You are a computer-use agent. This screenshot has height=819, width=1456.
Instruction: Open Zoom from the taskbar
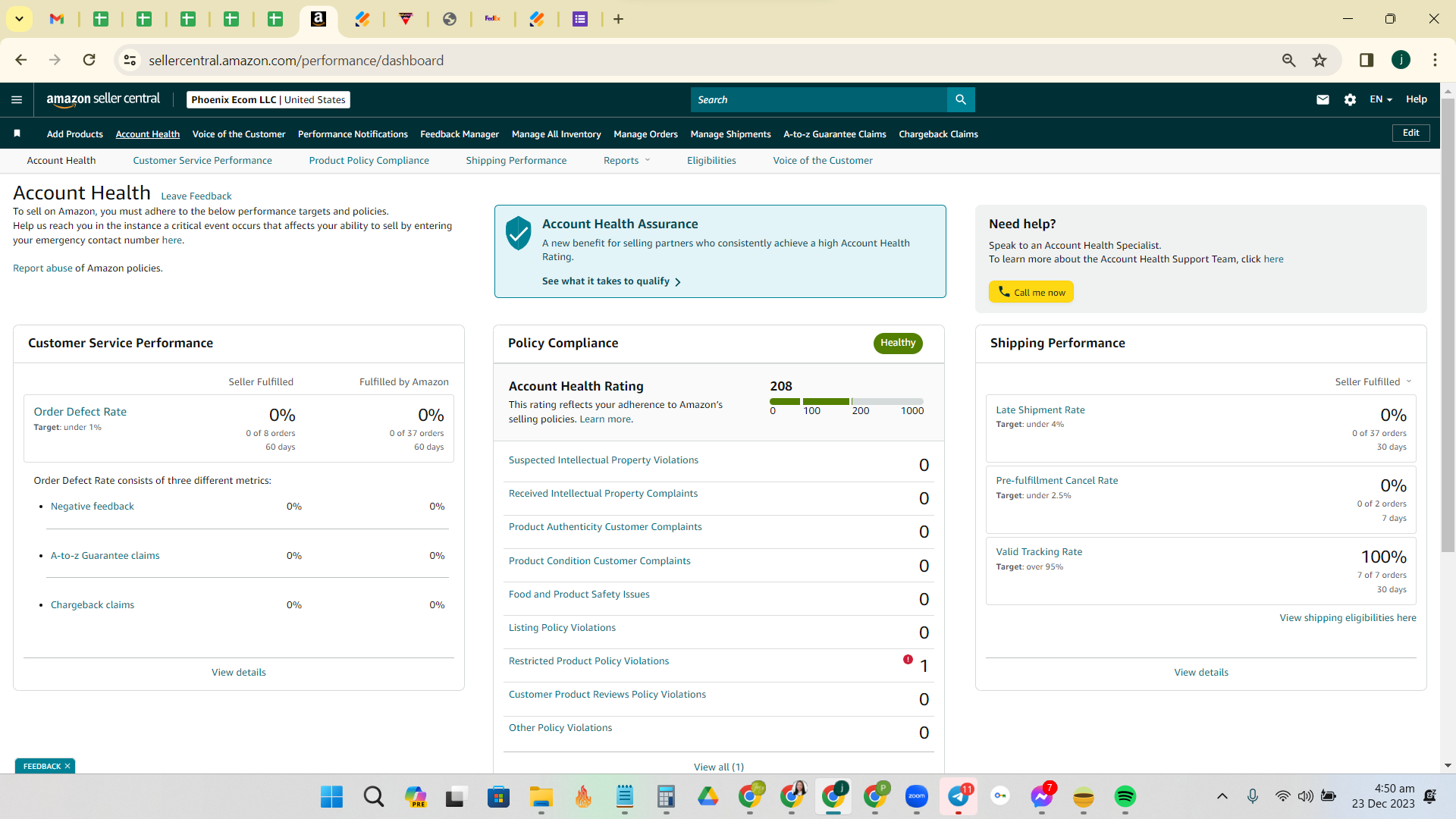917,796
